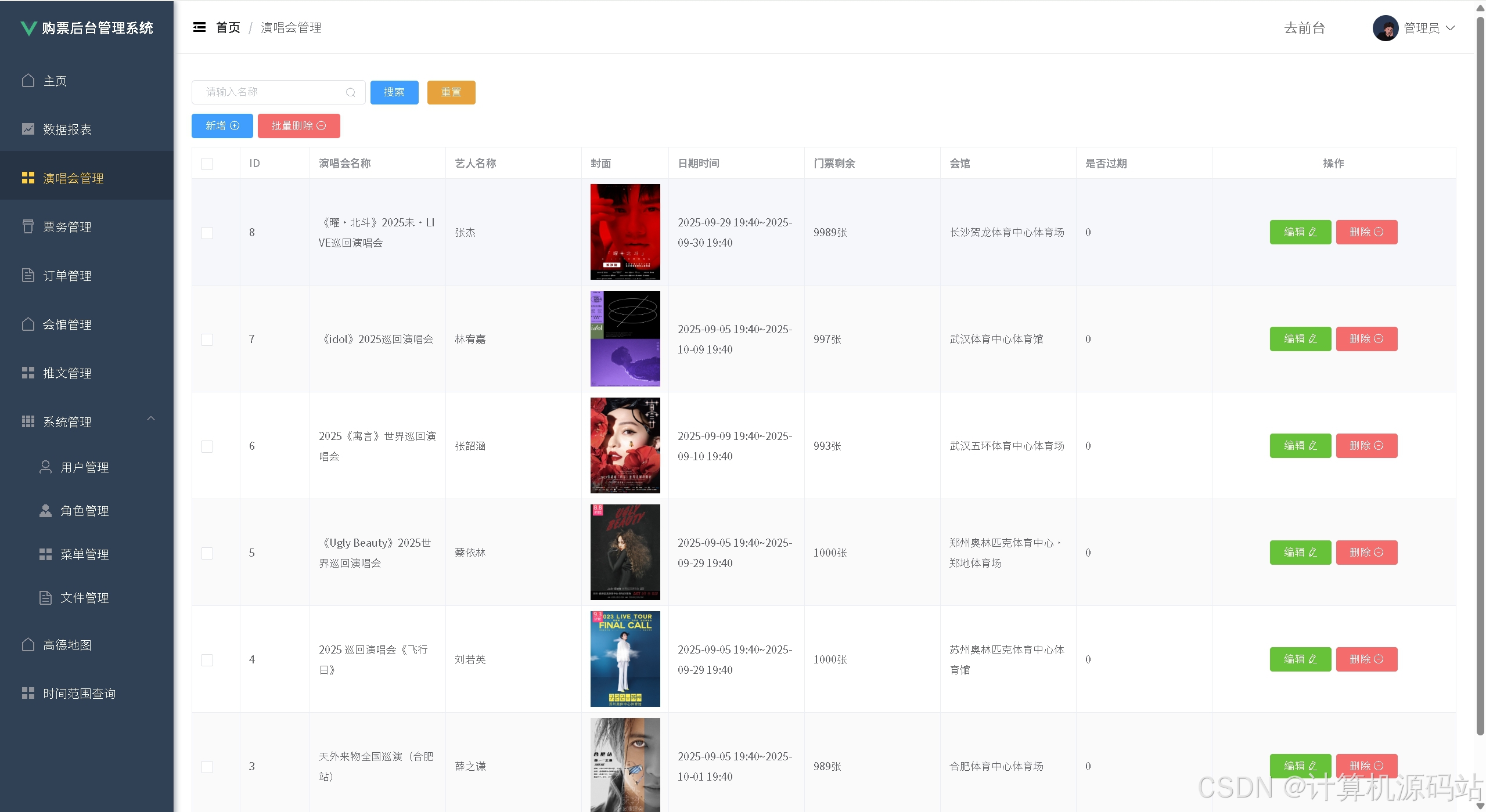Screen dimensions: 1486x812
Task: Open the idol purple poster thumbnail
Action: (x=625, y=339)
